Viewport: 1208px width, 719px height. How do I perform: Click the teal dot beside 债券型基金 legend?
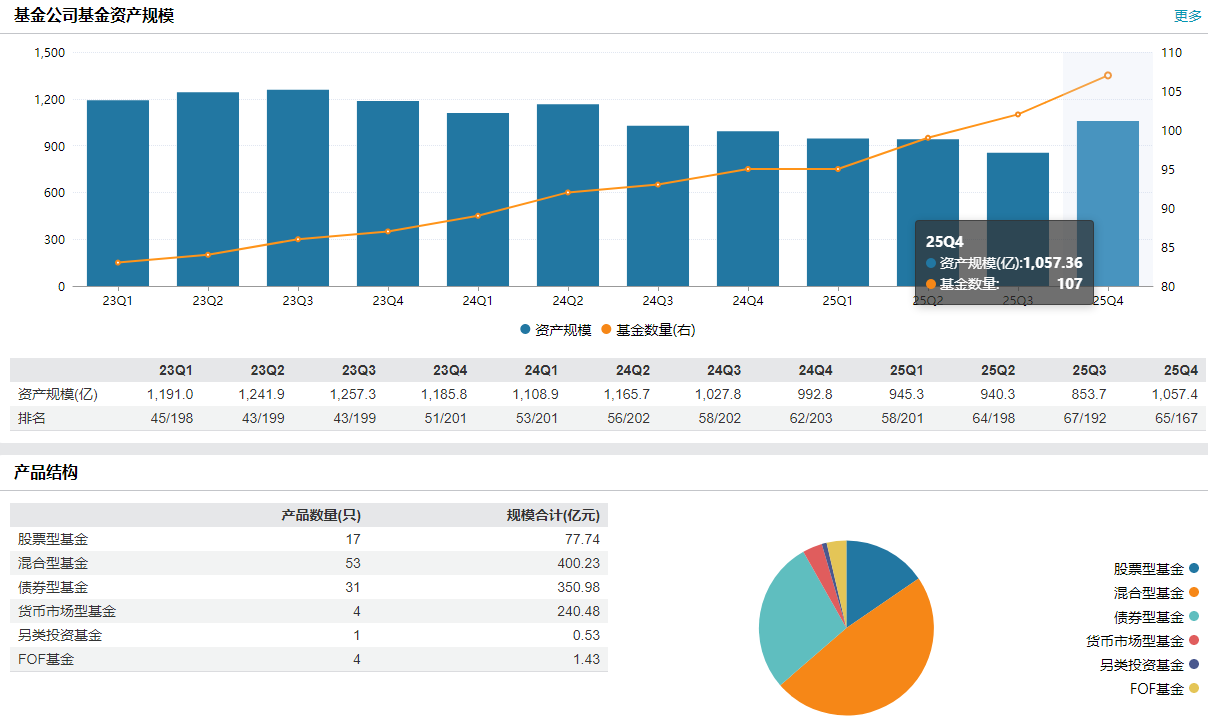(1194, 617)
